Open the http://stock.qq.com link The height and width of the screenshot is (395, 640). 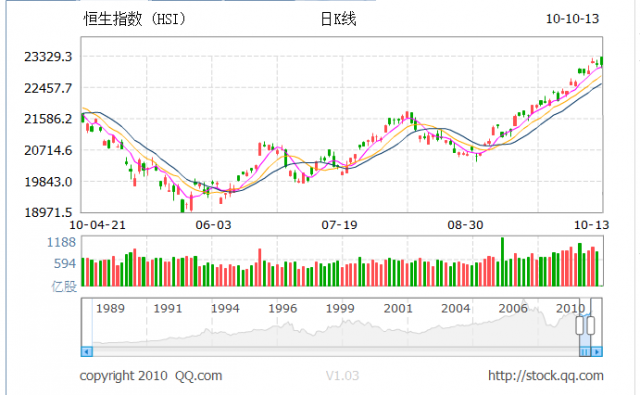[x=546, y=376]
